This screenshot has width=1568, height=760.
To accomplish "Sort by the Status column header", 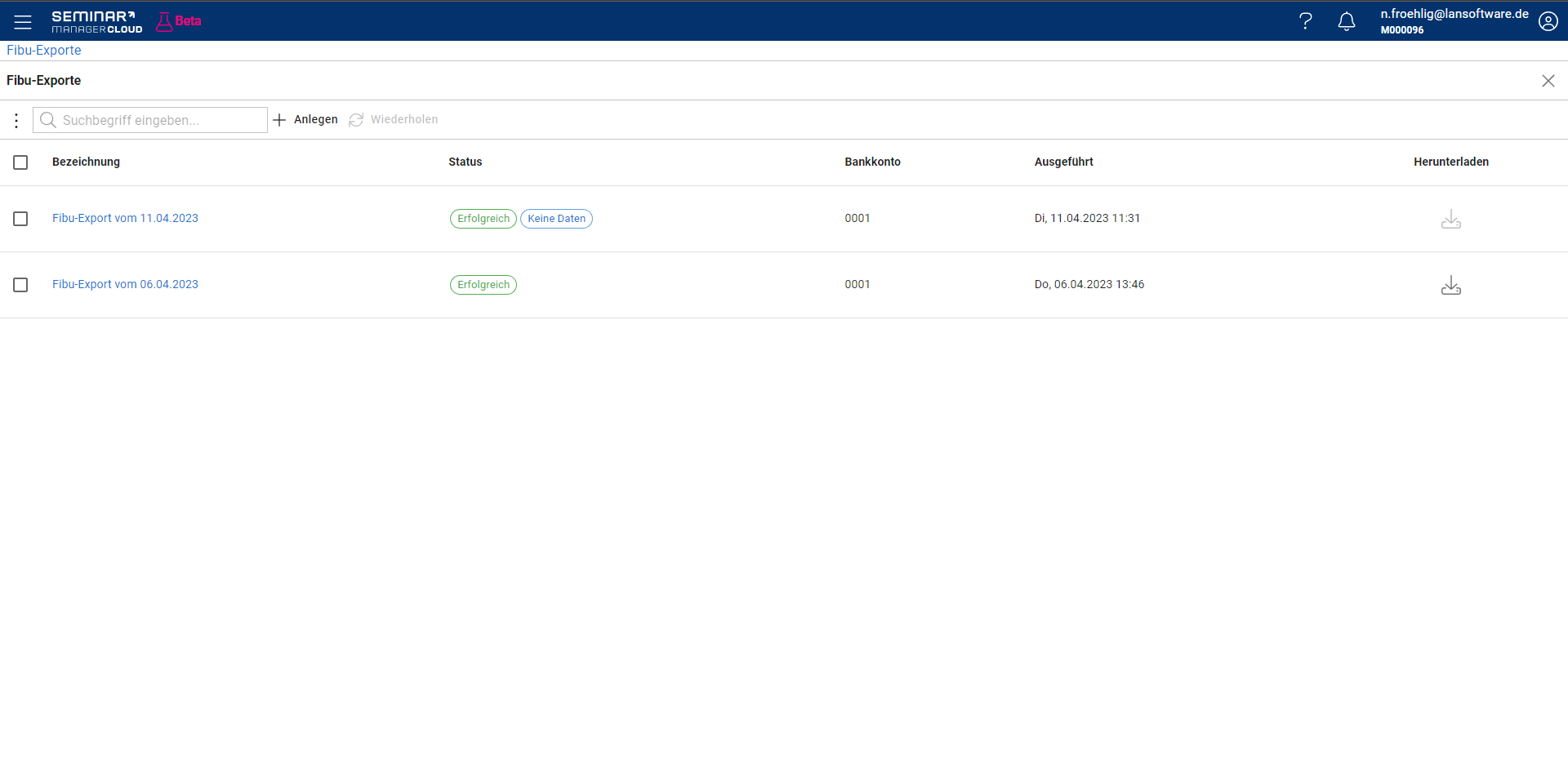I will (465, 162).
